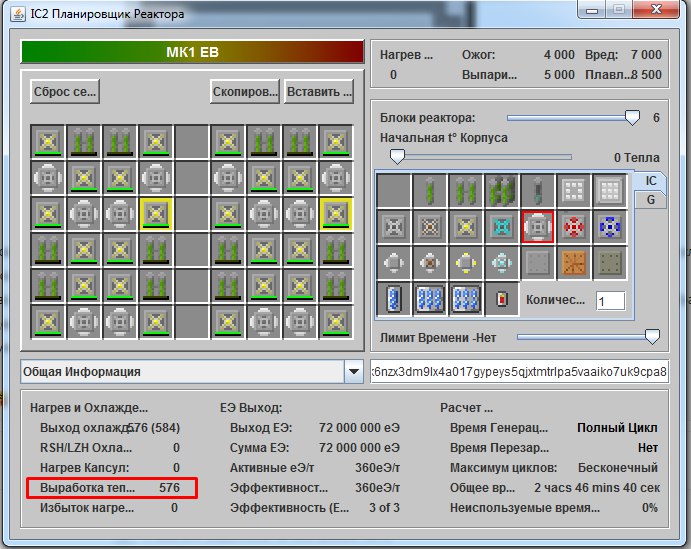
Task: Pick the thick neutron reflector in palette
Action: click(610, 191)
